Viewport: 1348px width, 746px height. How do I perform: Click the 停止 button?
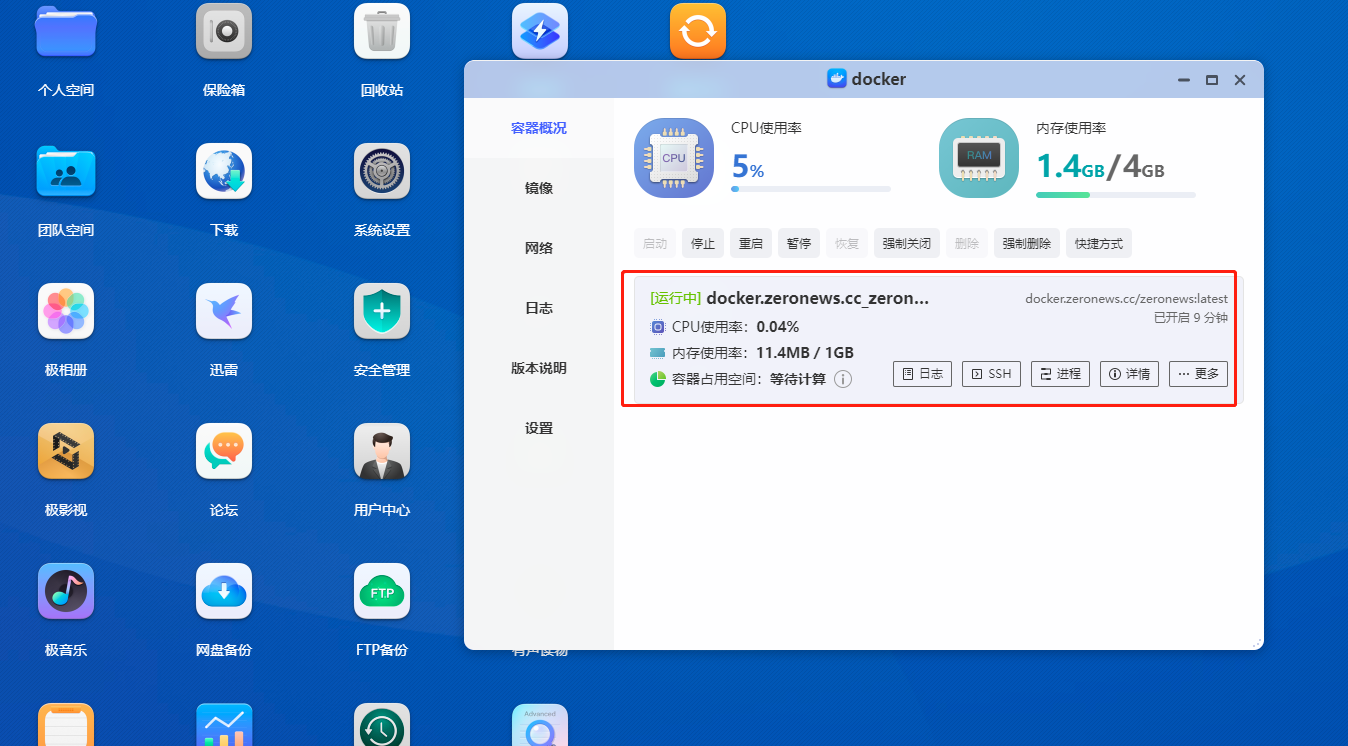703,243
